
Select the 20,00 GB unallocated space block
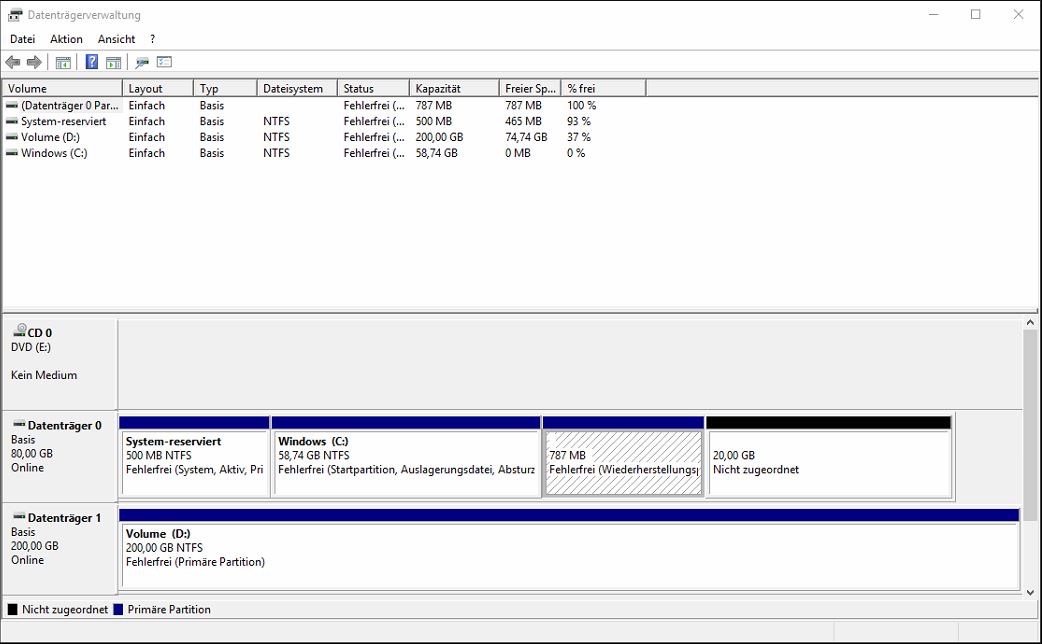(x=828, y=463)
